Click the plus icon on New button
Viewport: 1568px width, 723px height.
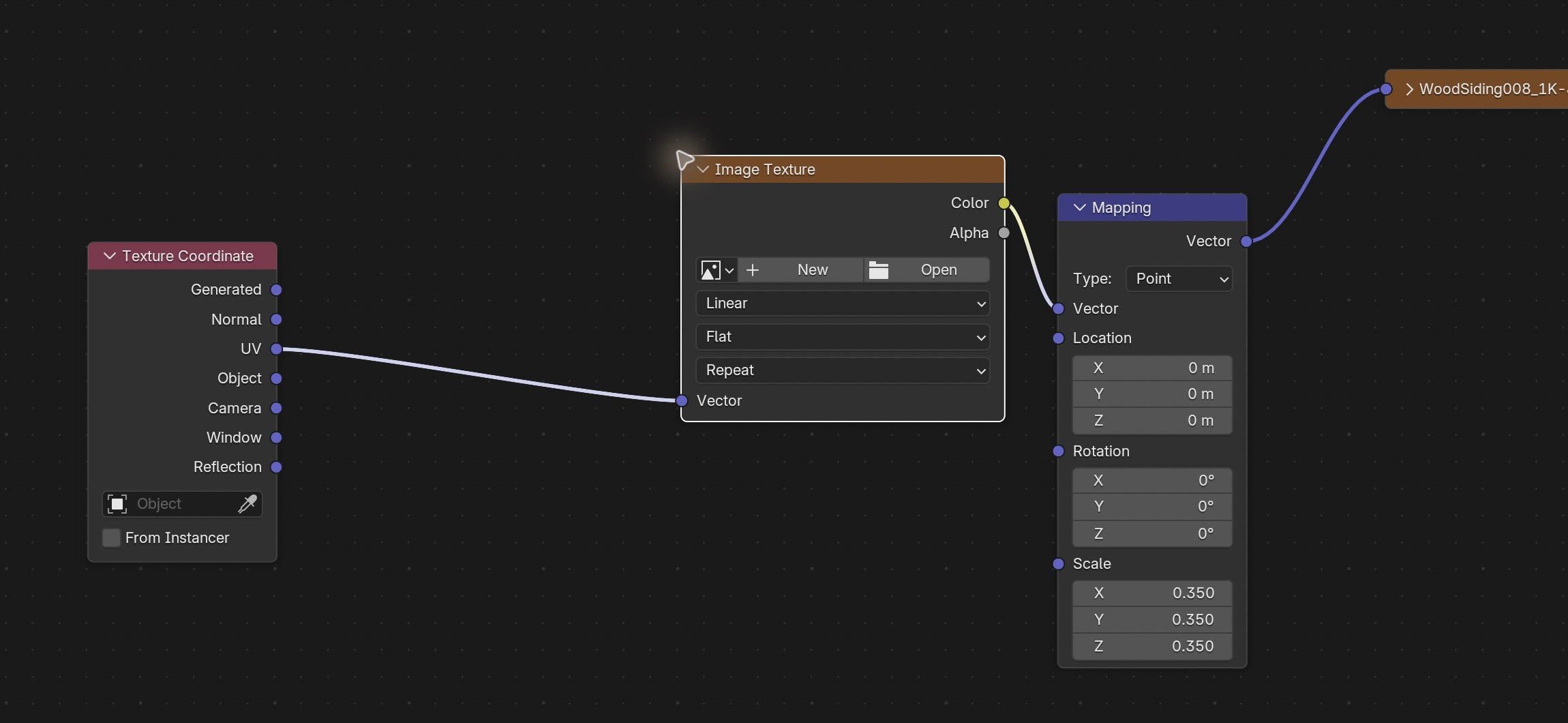[753, 270]
